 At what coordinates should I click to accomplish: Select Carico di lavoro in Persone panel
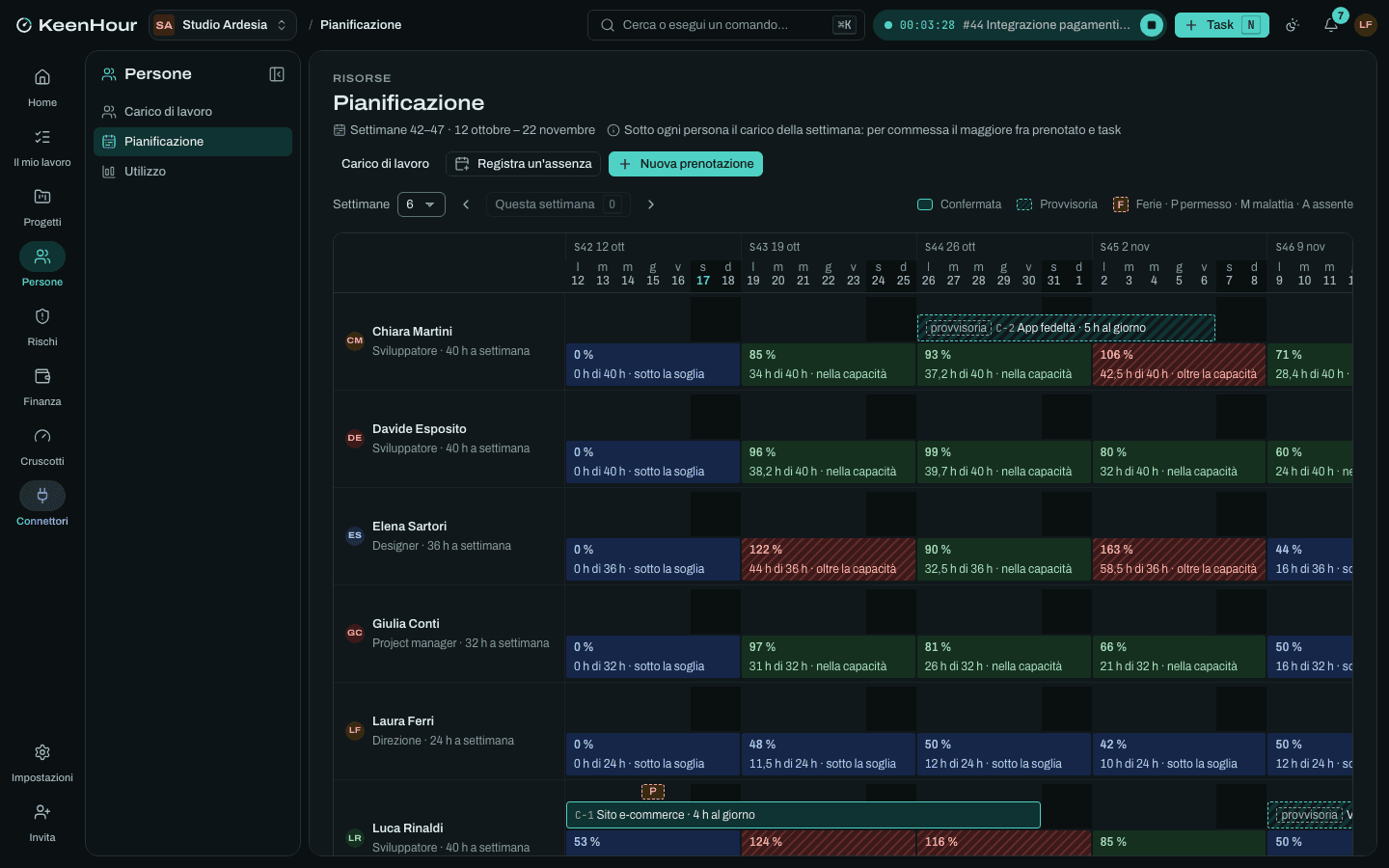pyautogui.click(x=193, y=112)
